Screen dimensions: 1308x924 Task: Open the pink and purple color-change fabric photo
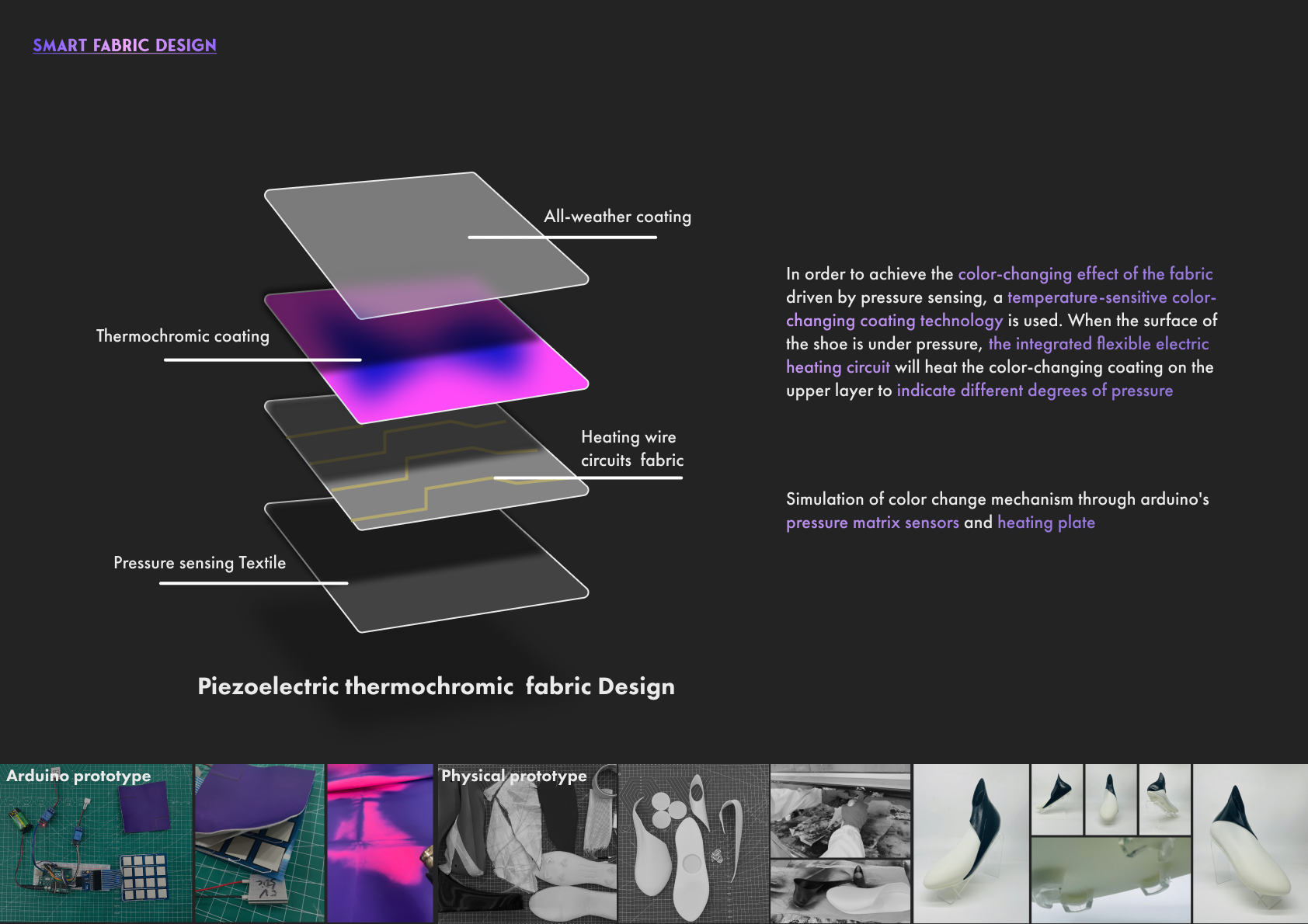380,844
